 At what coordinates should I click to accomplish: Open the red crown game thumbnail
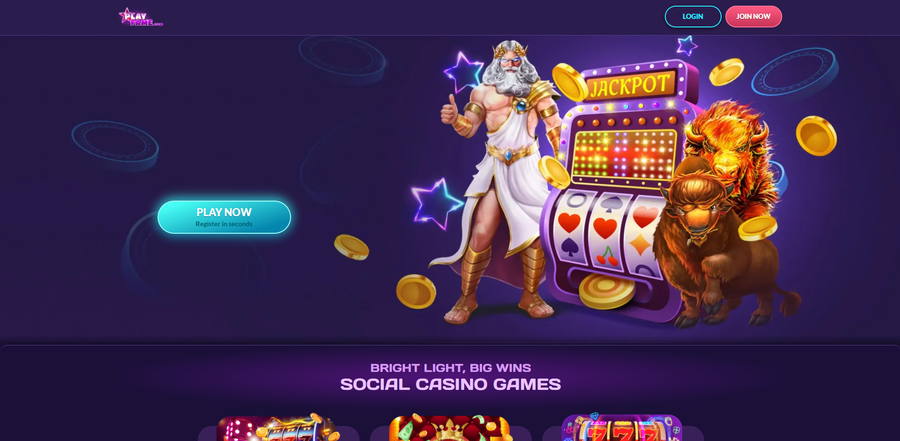[x=449, y=428]
